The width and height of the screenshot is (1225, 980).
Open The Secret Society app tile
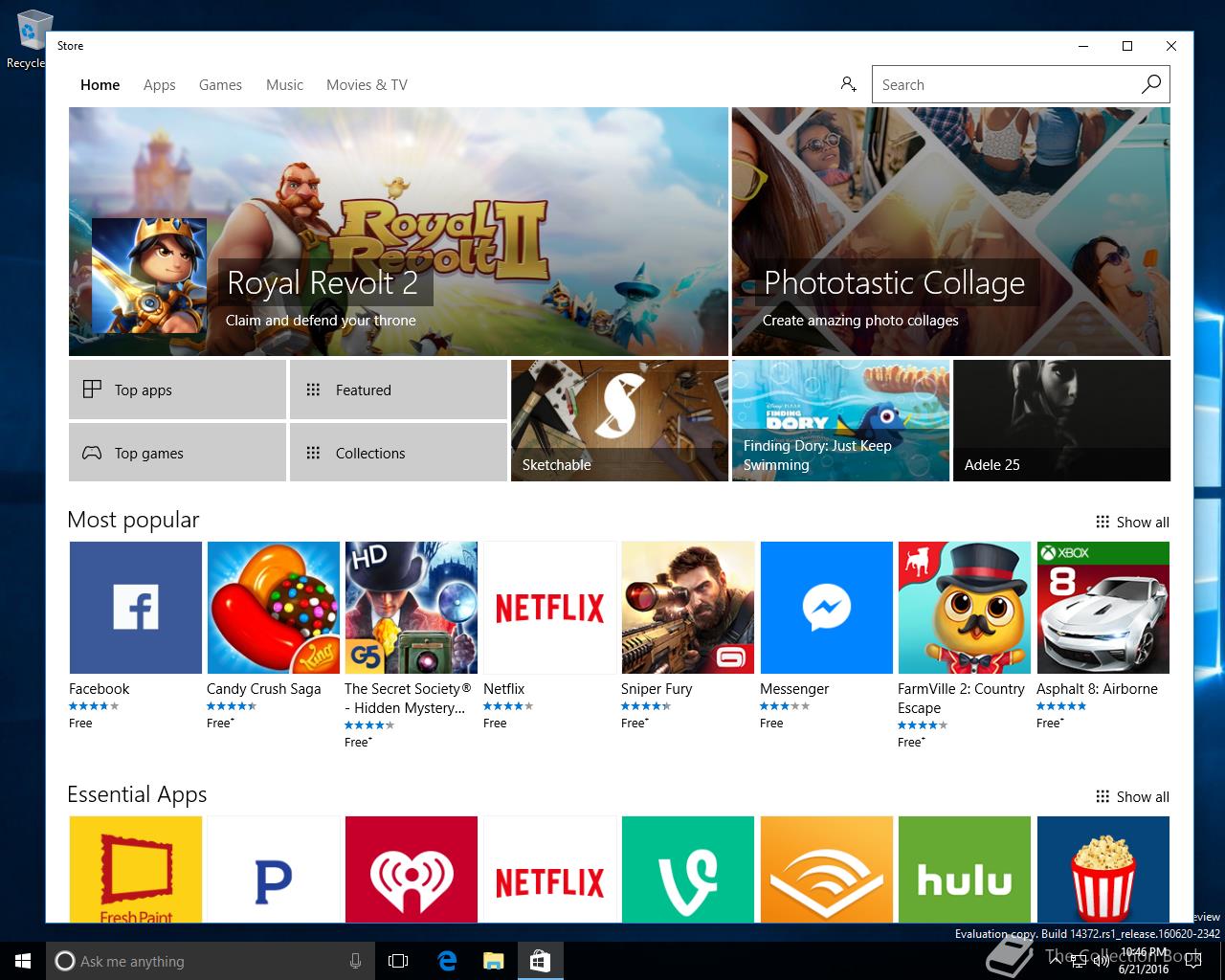pos(411,608)
